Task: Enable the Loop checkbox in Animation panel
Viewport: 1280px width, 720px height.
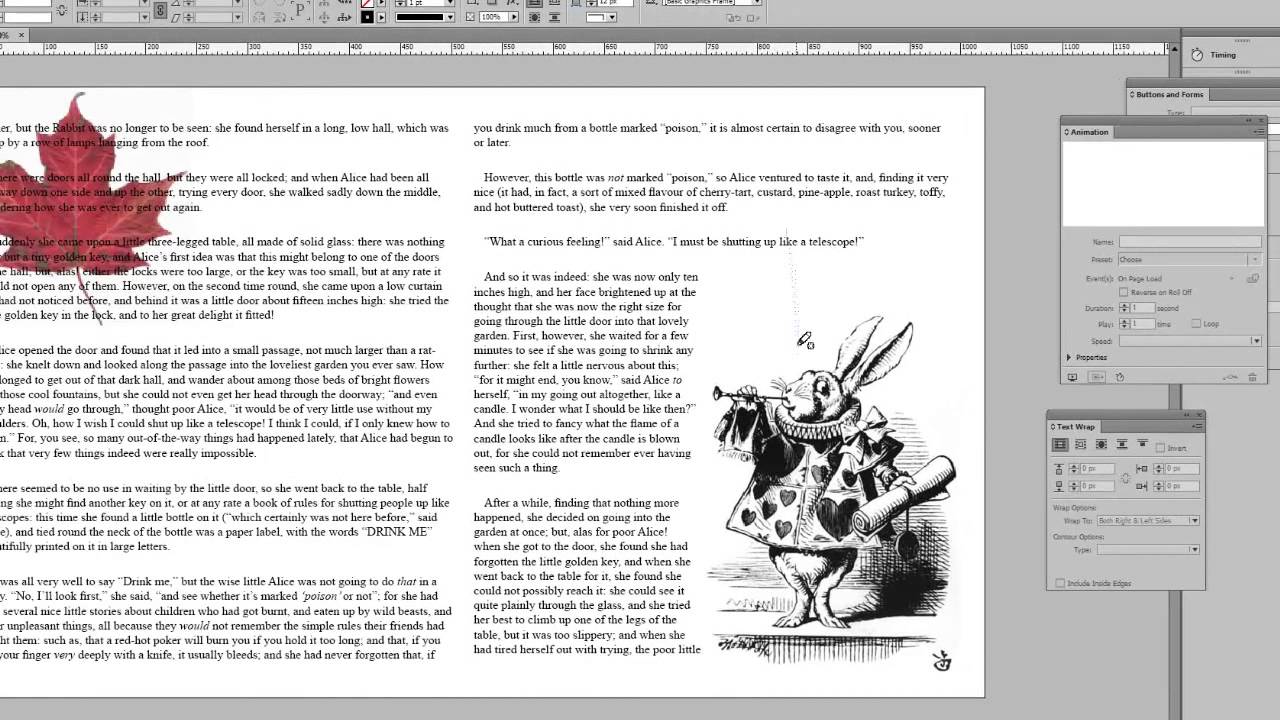Action: click(1196, 324)
